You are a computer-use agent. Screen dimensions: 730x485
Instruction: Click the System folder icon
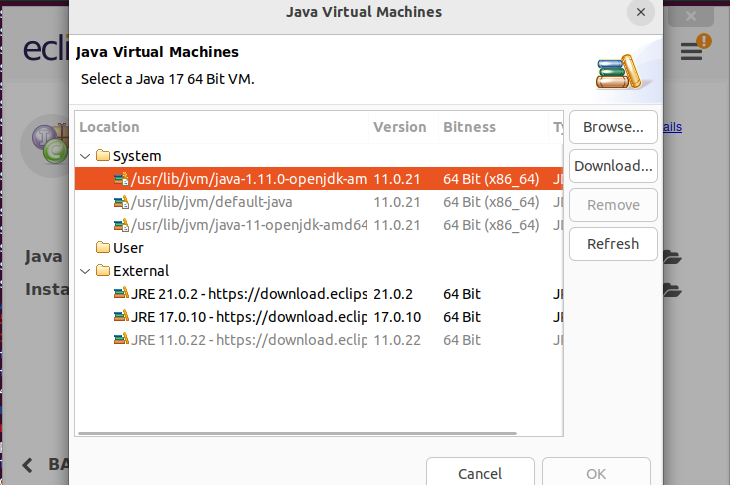click(x=103, y=155)
